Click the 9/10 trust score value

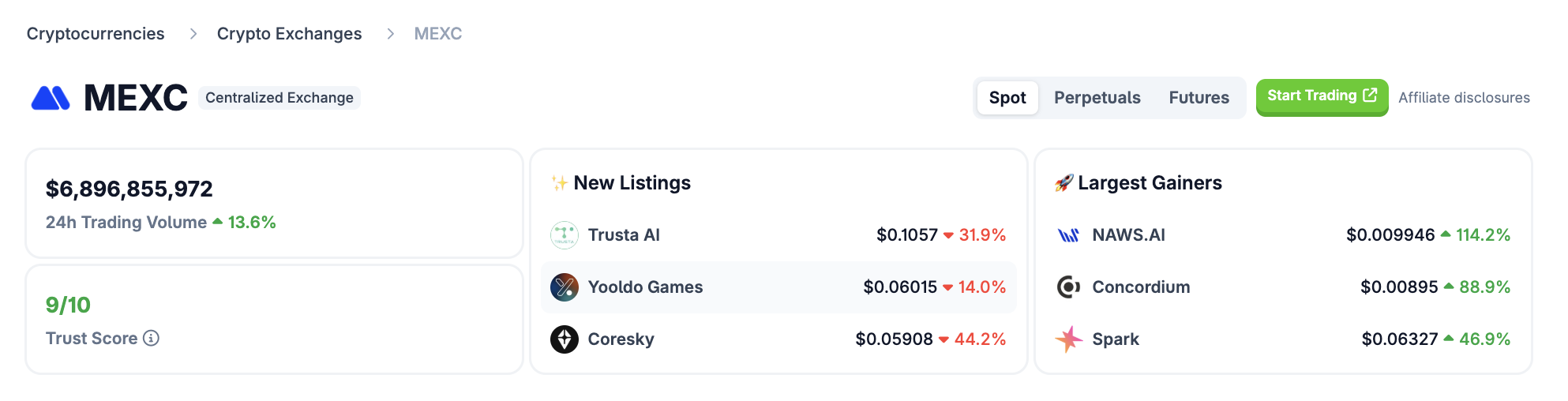(x=68, y=305)
